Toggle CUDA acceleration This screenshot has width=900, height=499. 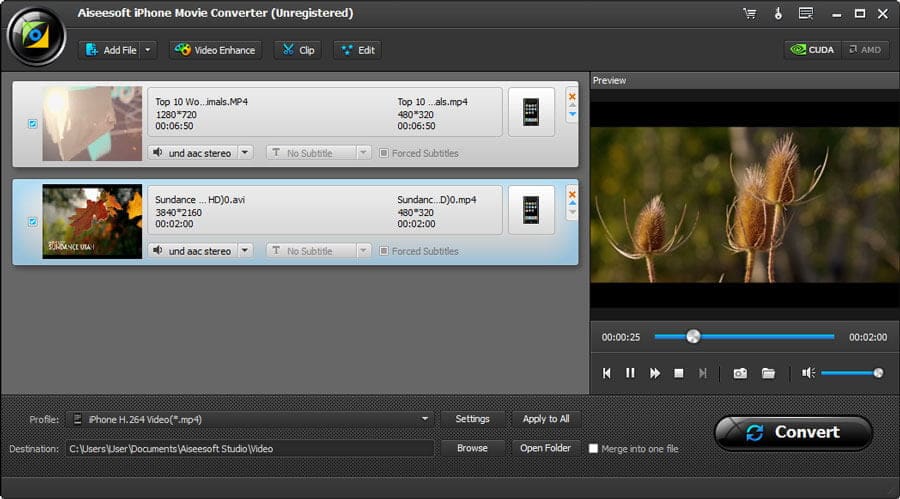coord(813,50)
